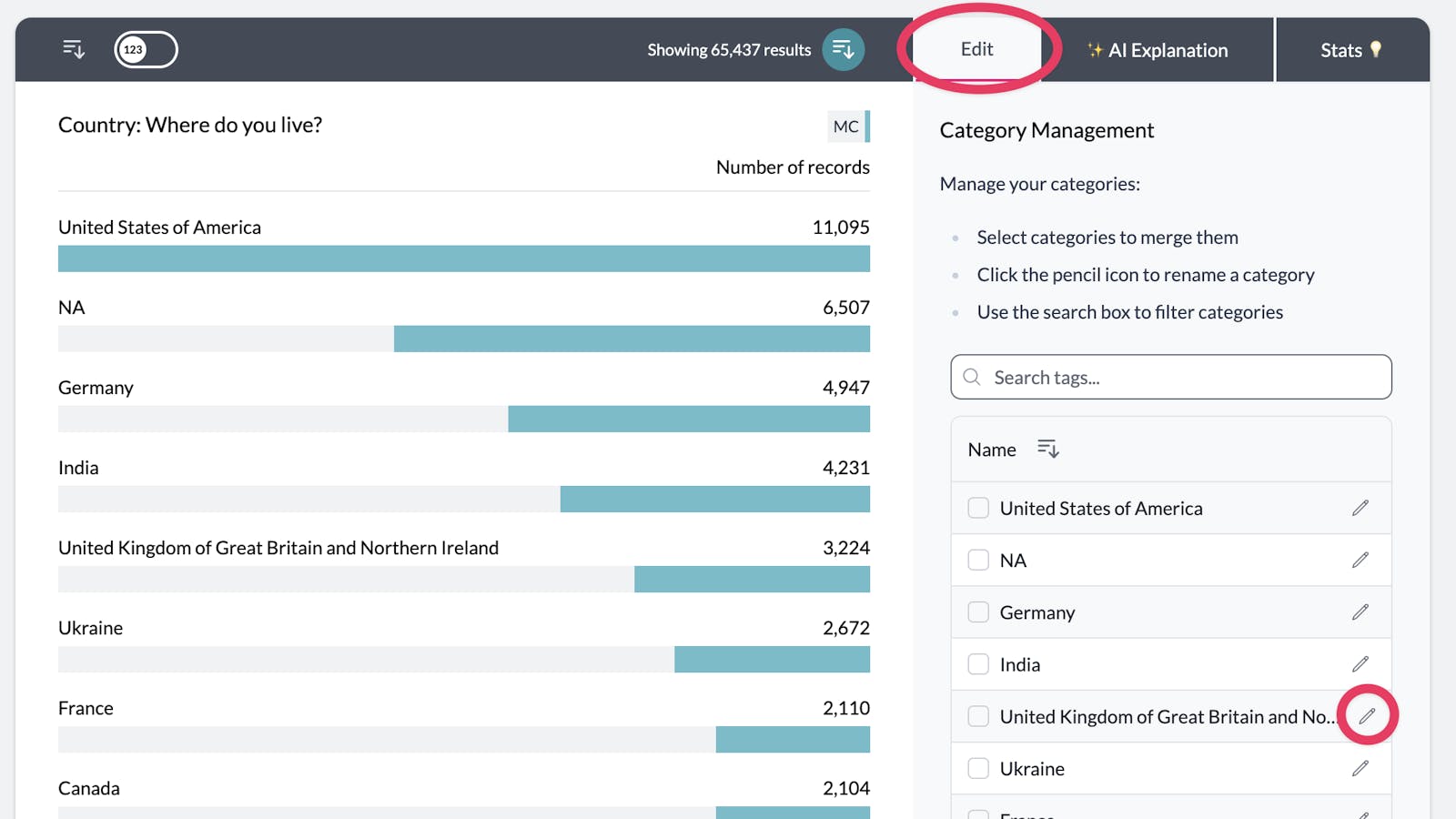Viewport: 1456px width, 819px height.
Task: Click the pencil icon beside NA
Action: coord(1360,560)
